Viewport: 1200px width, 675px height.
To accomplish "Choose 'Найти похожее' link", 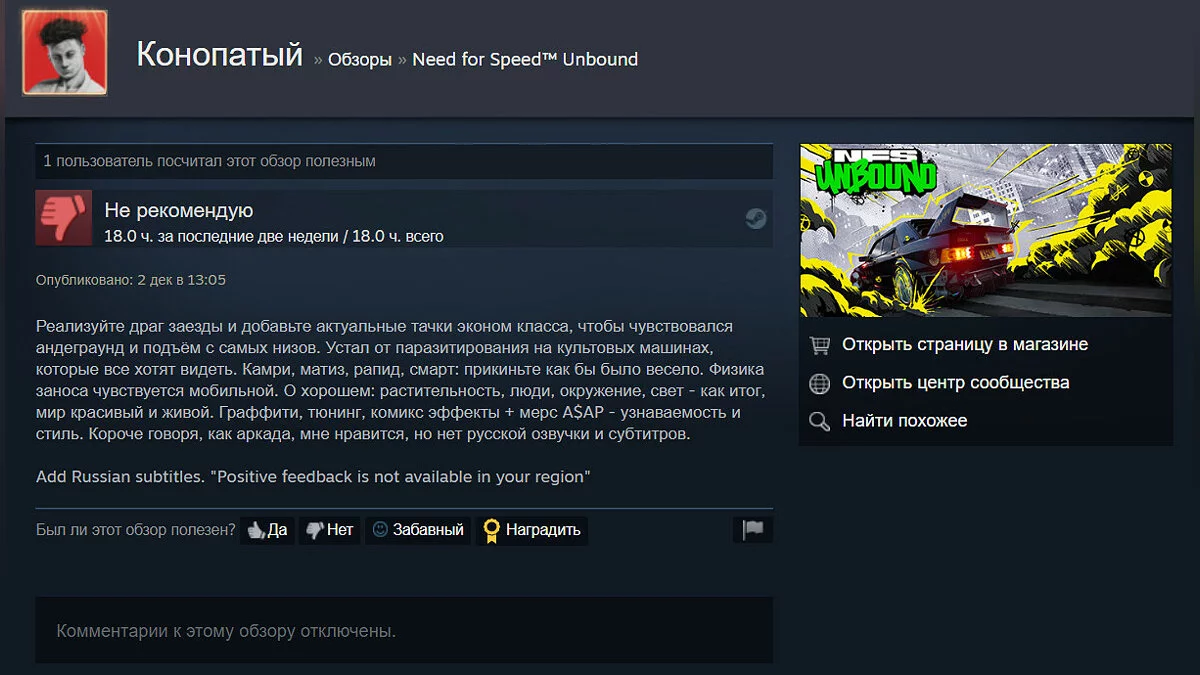I will (904, 421).
